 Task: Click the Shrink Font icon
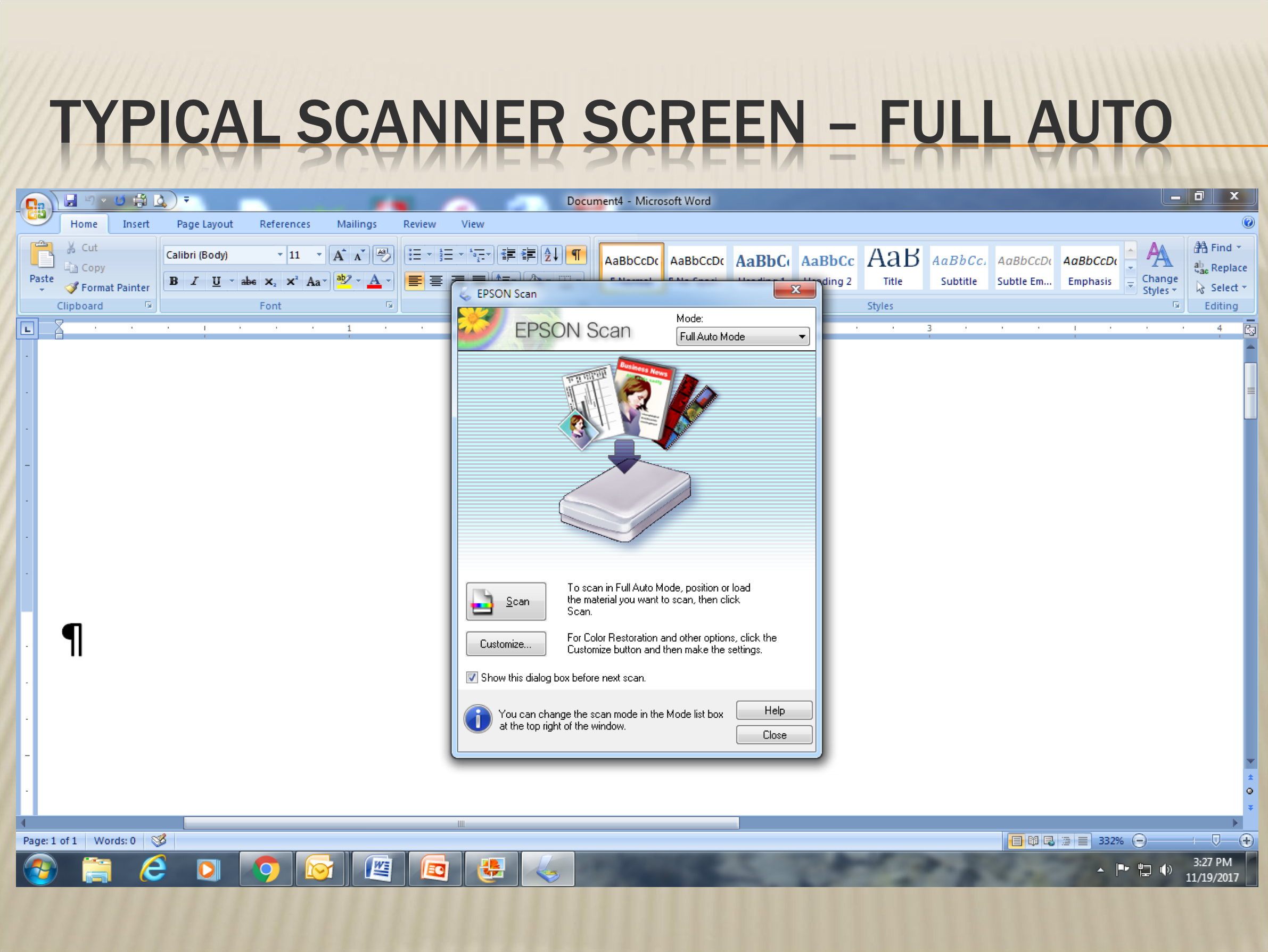pyautogui.click(x=359, y=255)
